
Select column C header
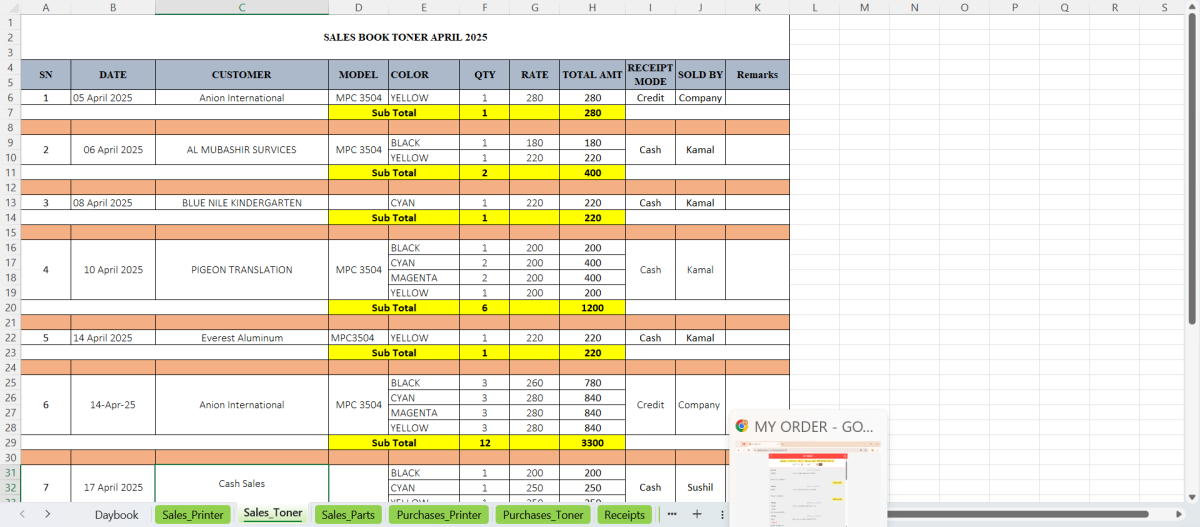(241, 7)
